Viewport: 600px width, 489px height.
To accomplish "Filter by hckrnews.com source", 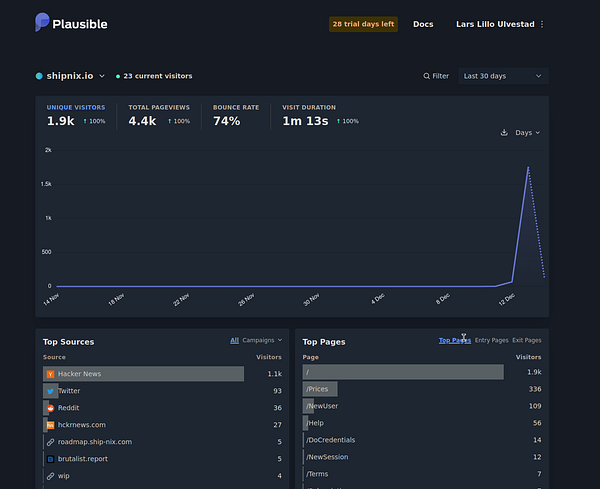I will 82,425.
